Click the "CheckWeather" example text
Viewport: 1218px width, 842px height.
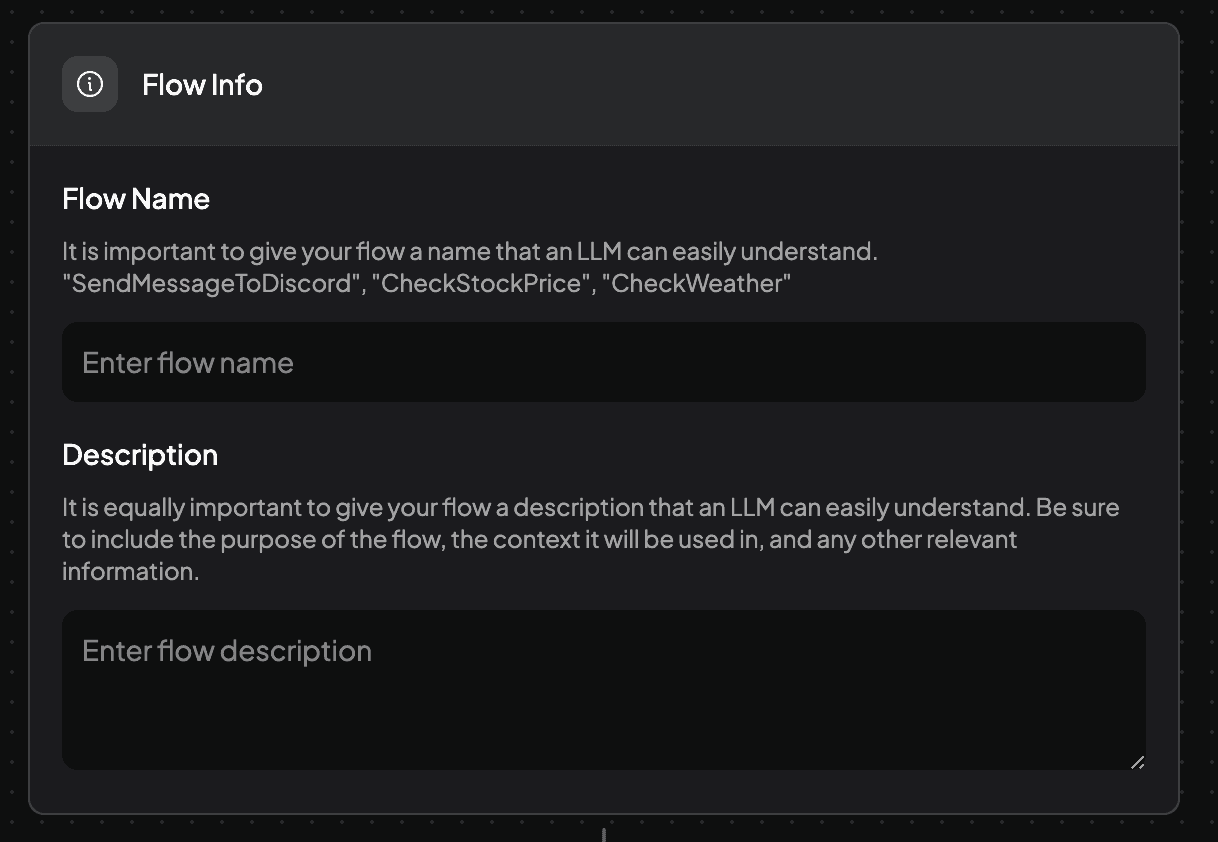tap(700, 284)
